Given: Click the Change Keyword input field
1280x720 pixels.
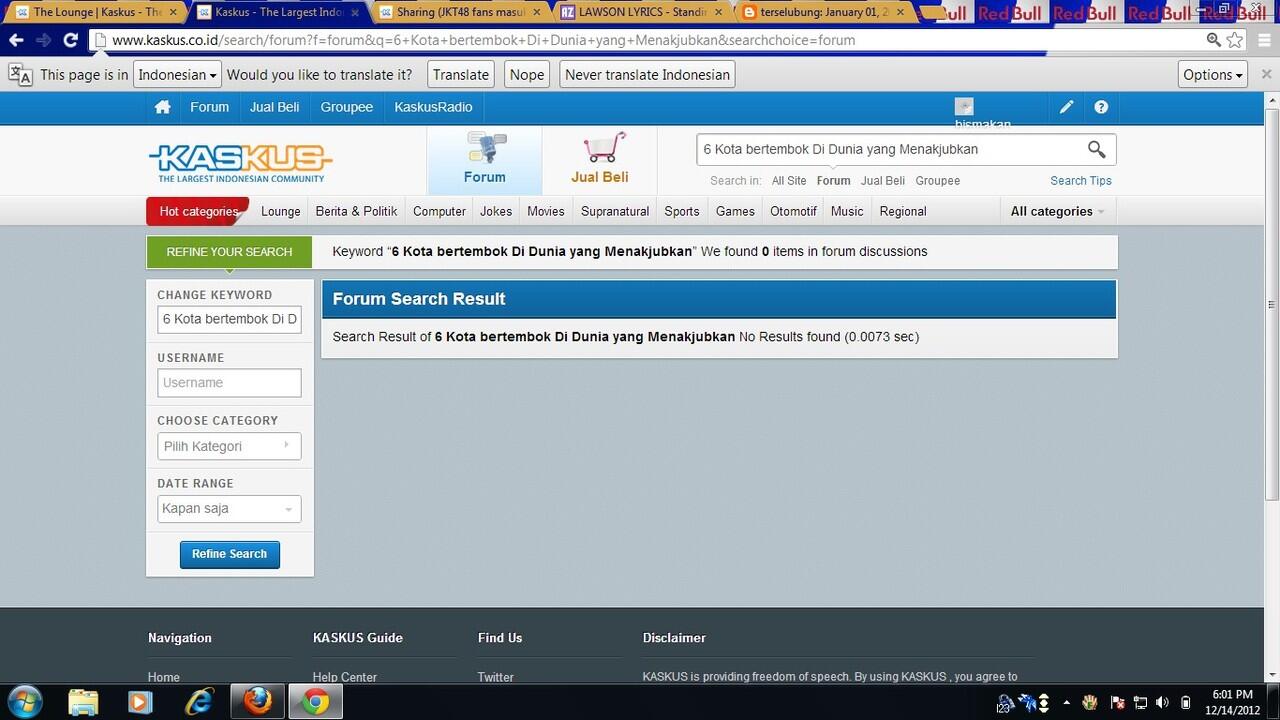Looking at the screenshot, I should 229,319.
